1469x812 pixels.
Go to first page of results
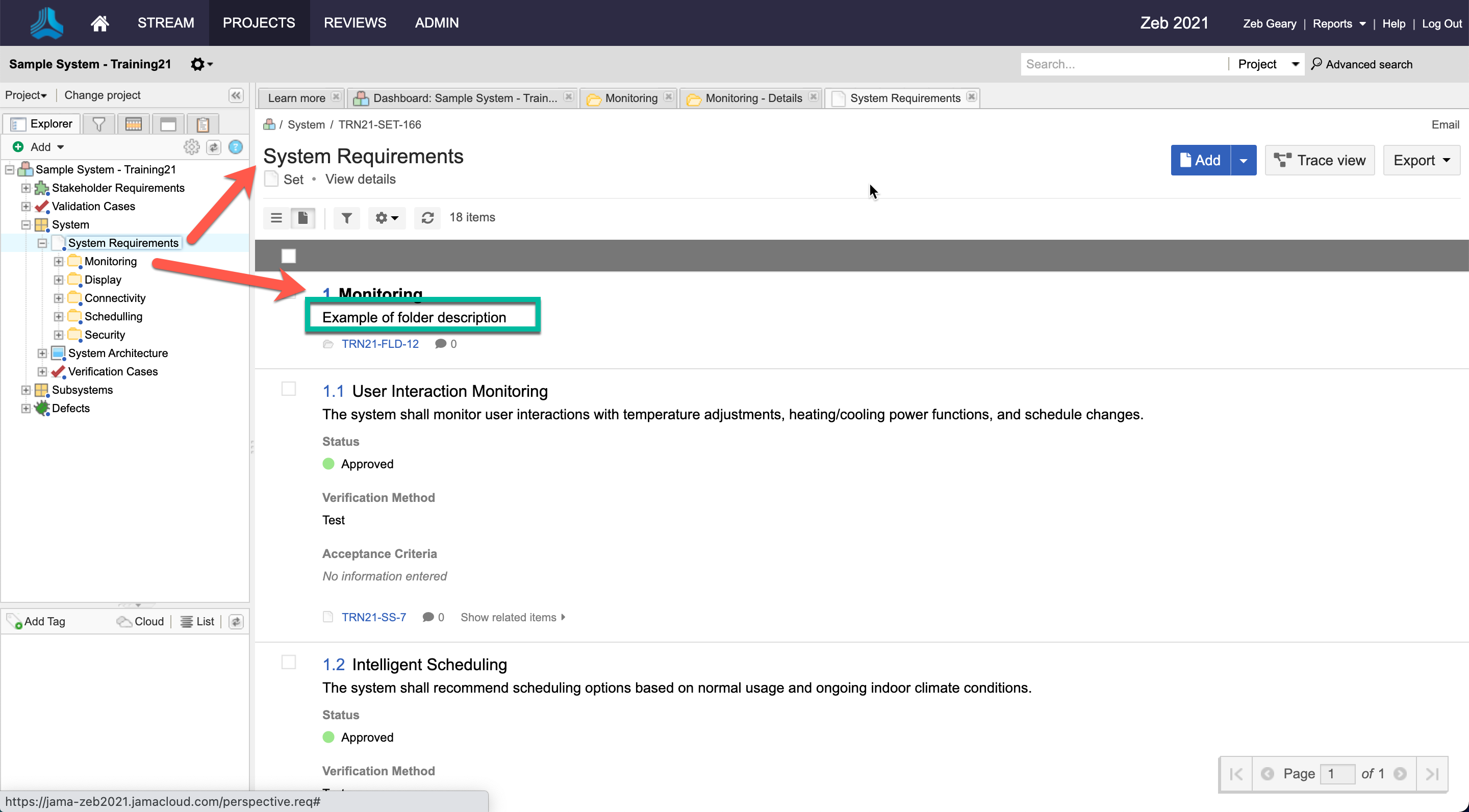tap(1236, 774)
